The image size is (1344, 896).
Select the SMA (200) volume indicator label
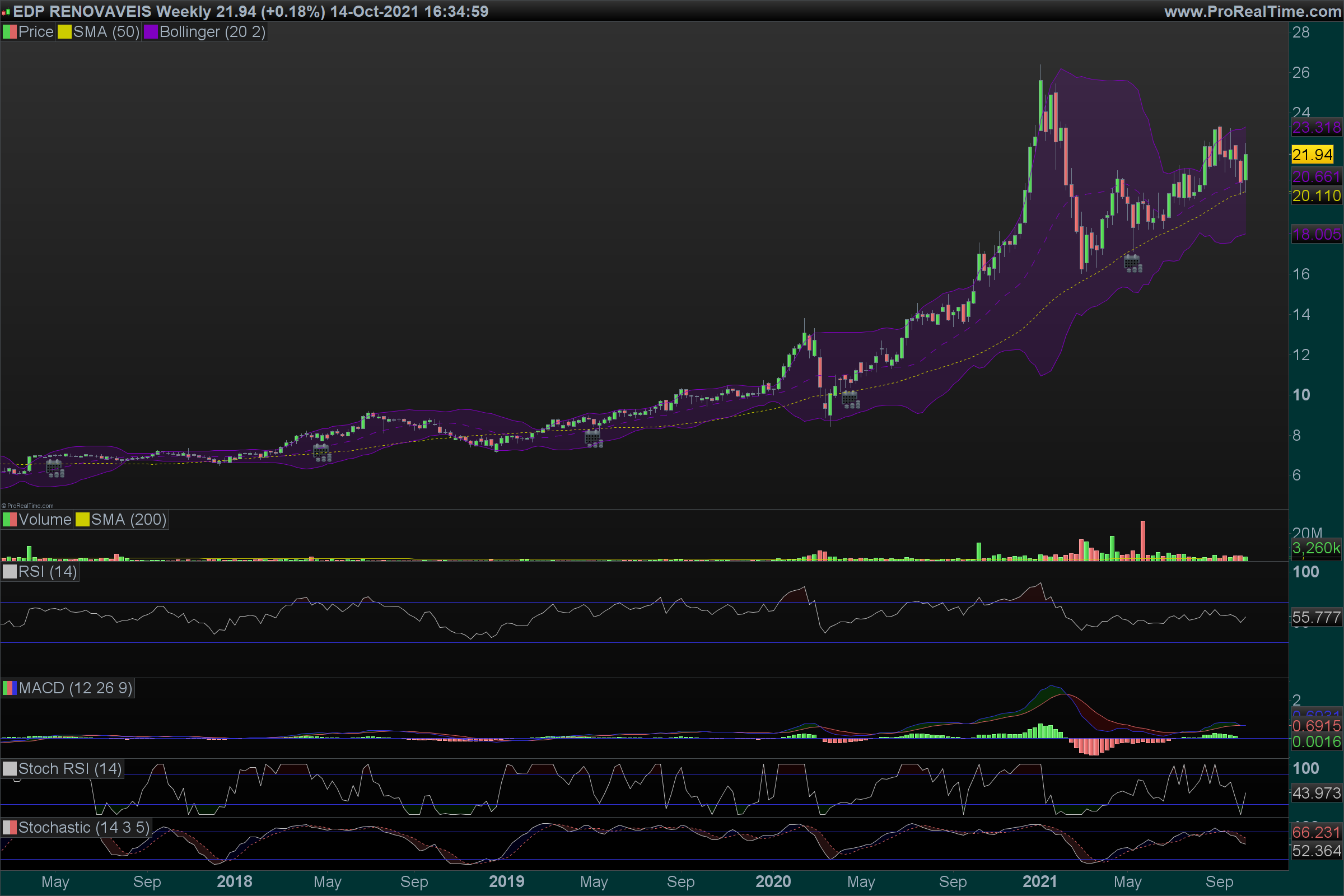(x=129, y=520)
